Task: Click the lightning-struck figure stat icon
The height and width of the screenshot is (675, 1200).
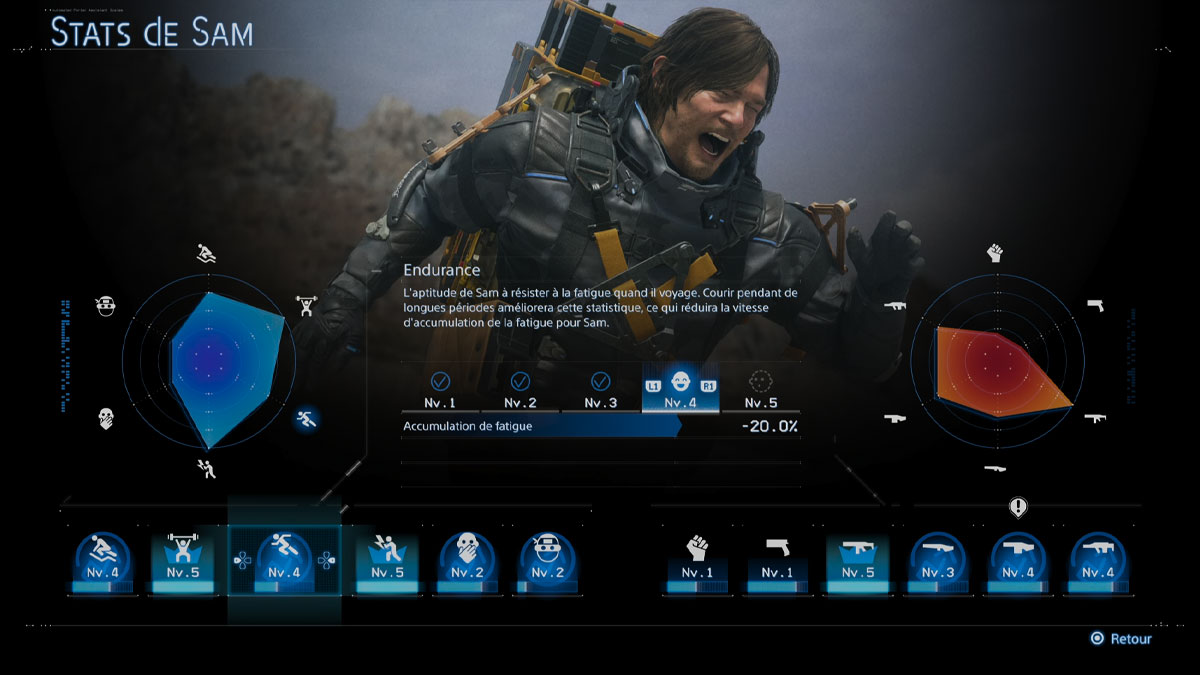Action: (x=386, y=559)
